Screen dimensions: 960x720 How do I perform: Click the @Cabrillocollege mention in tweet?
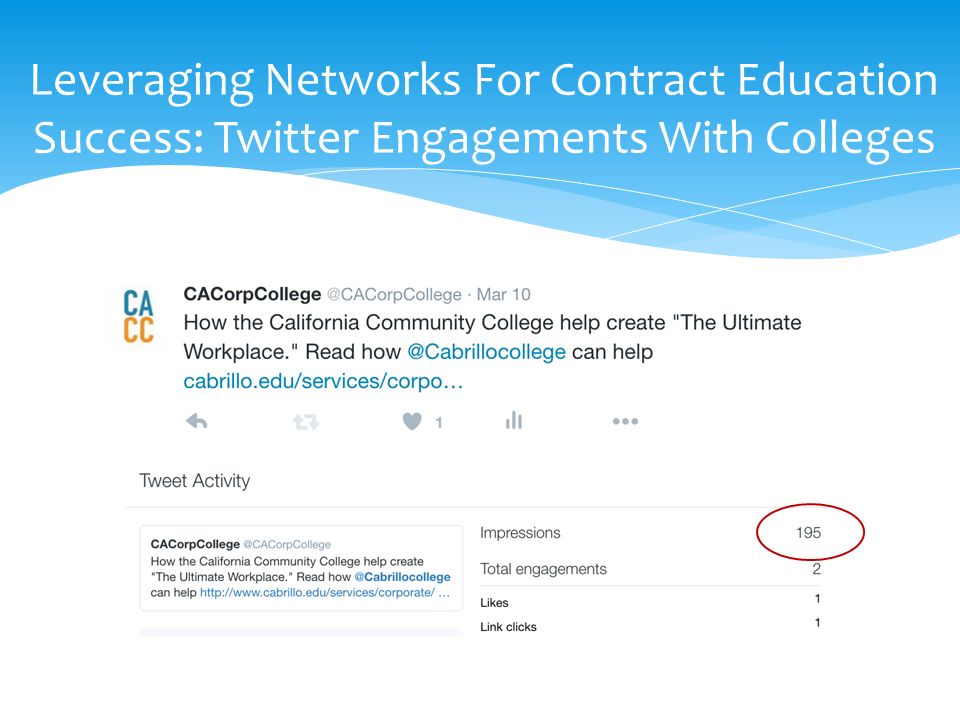click(486, 352)
